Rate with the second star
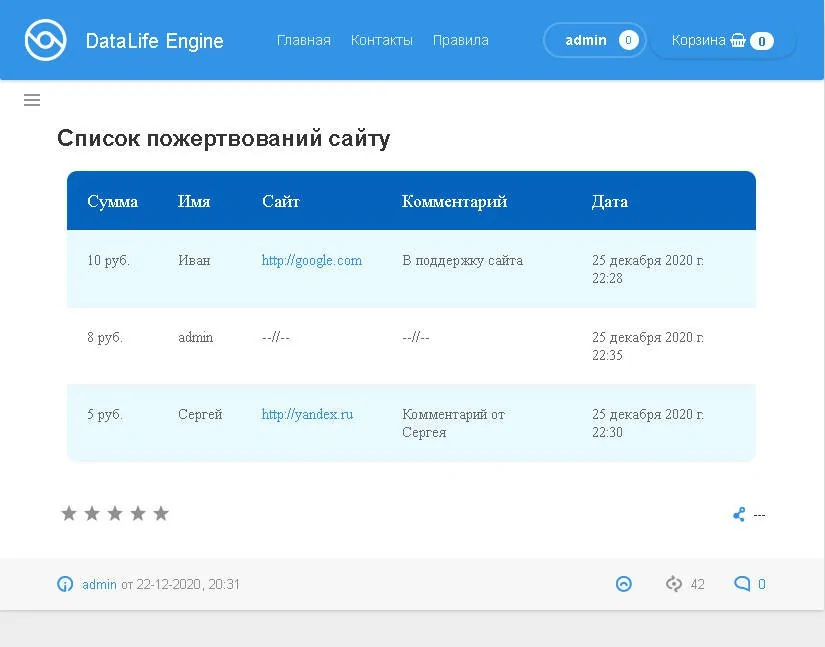The height and width of the screenshot is (647, 825). (x=92, y=513)
